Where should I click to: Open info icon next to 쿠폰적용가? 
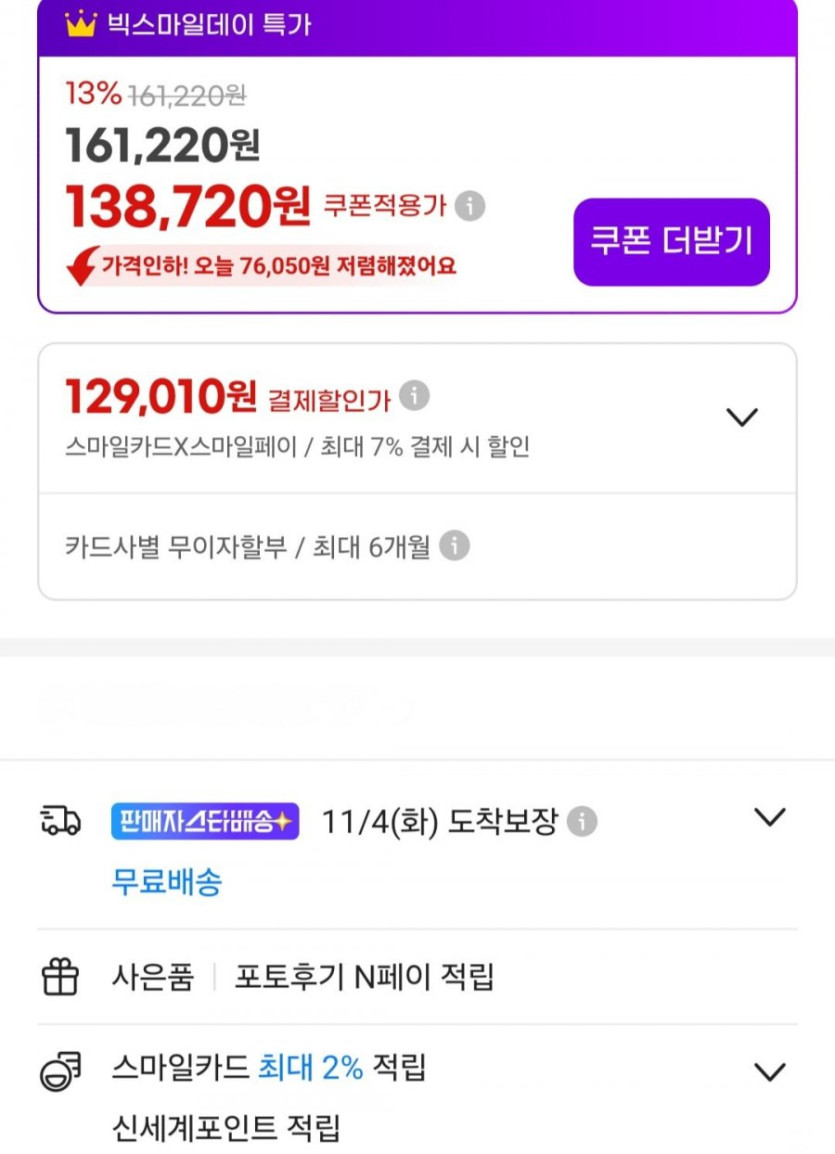tap(470, 206)
